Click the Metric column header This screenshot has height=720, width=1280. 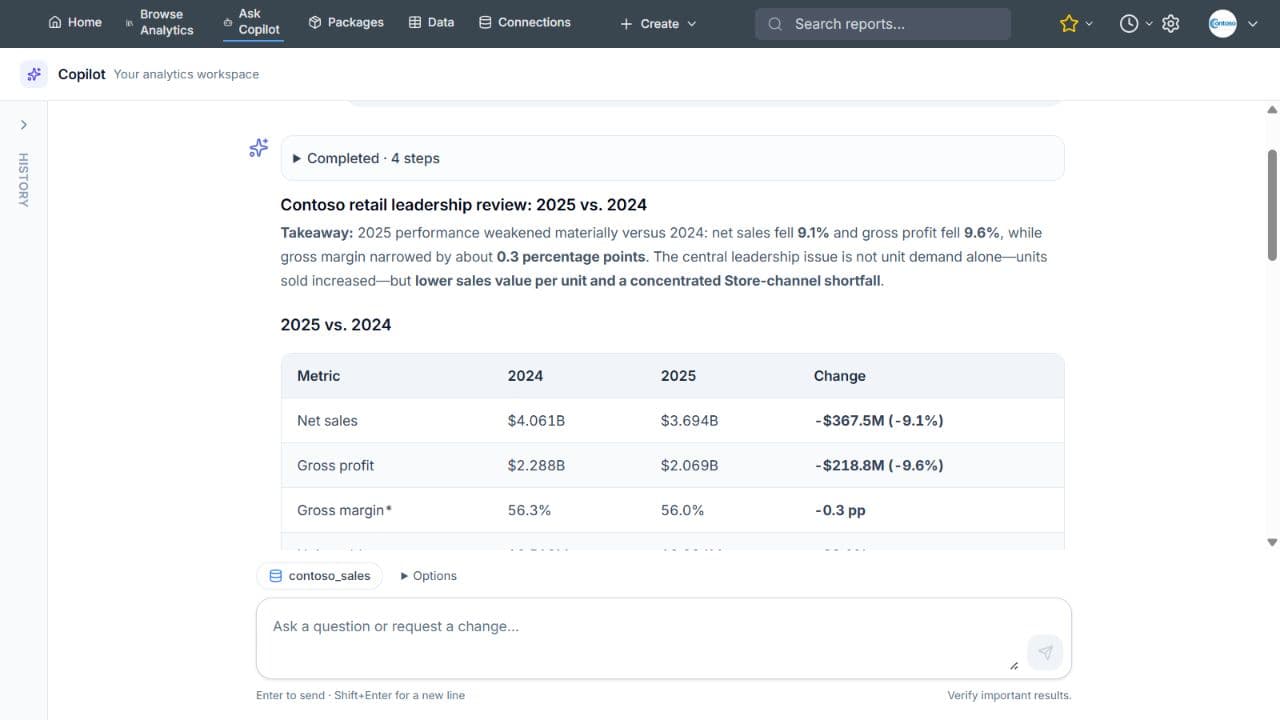pyautogui.click(x=318, y=376)
